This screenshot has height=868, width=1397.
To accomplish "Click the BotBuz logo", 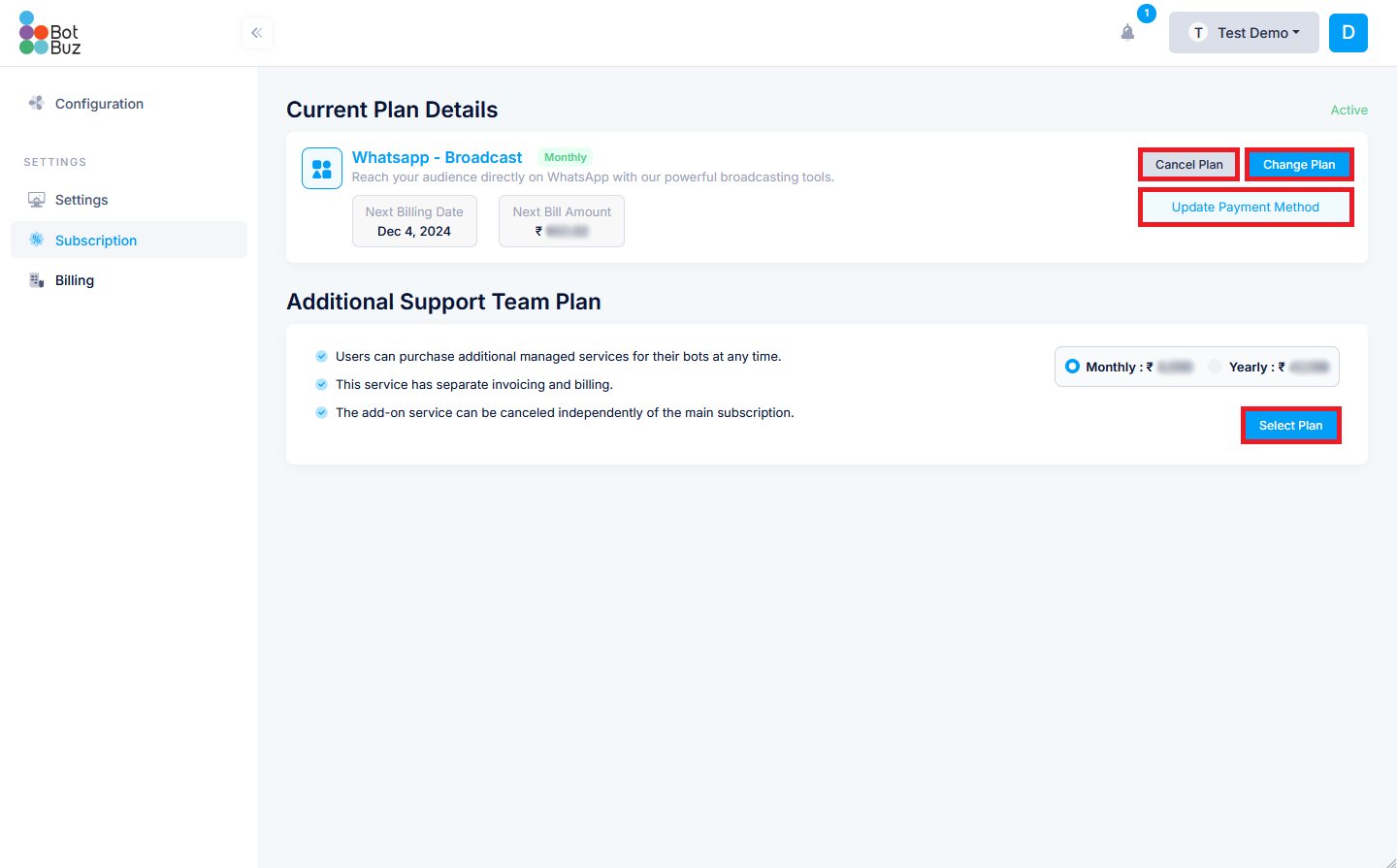I will coord(49,33).
